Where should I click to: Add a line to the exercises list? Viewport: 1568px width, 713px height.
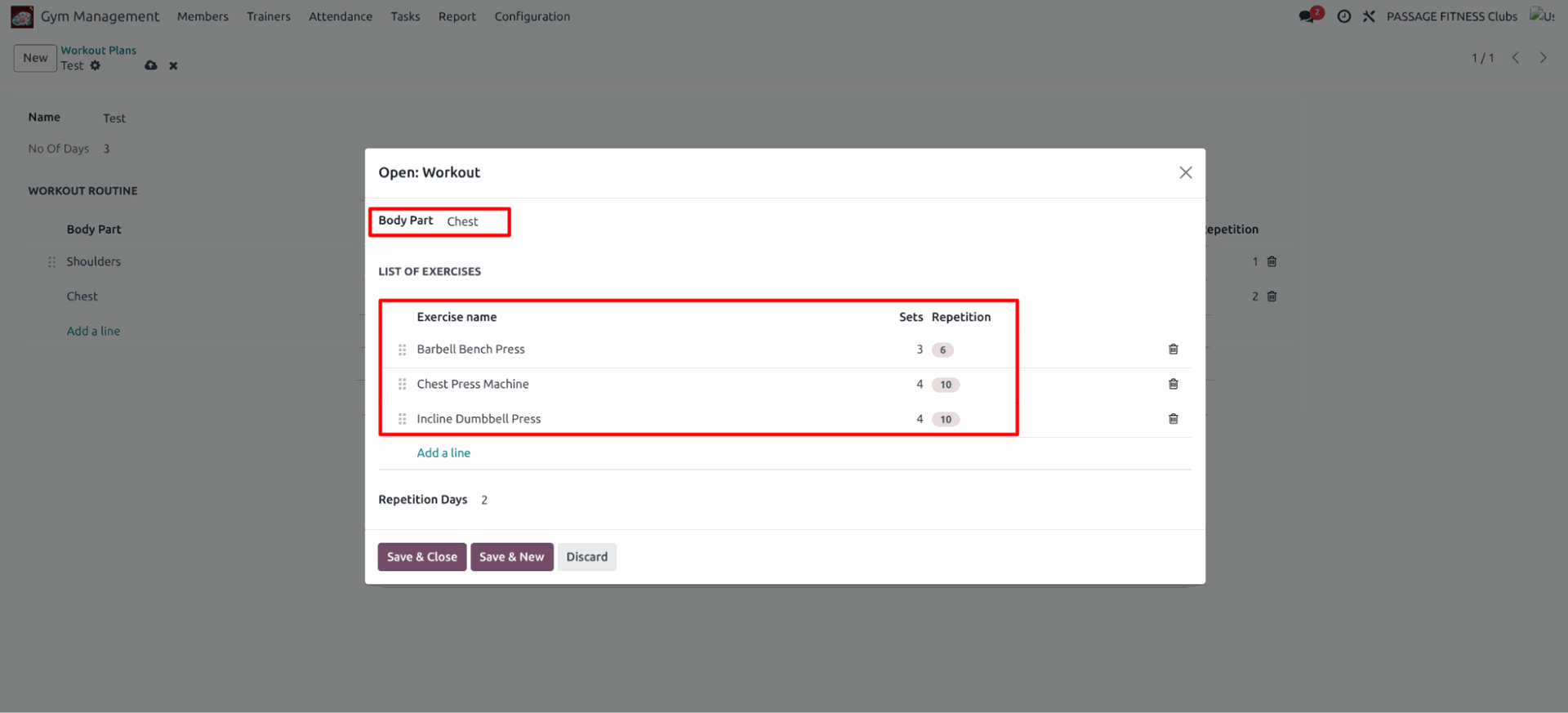click(x=443, y=452)
